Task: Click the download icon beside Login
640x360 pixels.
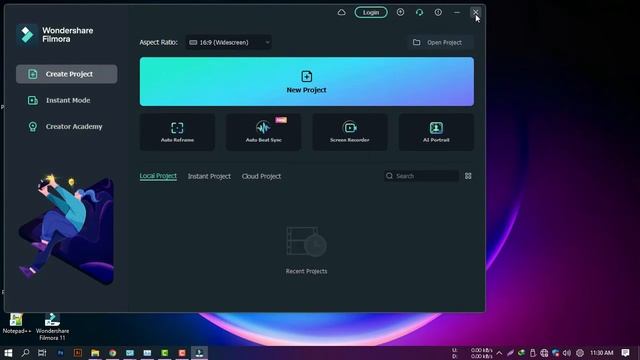Action: coord(400,12)
